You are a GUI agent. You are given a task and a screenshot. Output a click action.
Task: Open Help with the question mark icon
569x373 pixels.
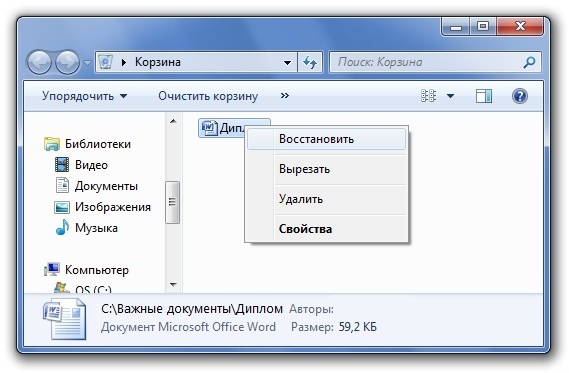[x=520, y=96]
